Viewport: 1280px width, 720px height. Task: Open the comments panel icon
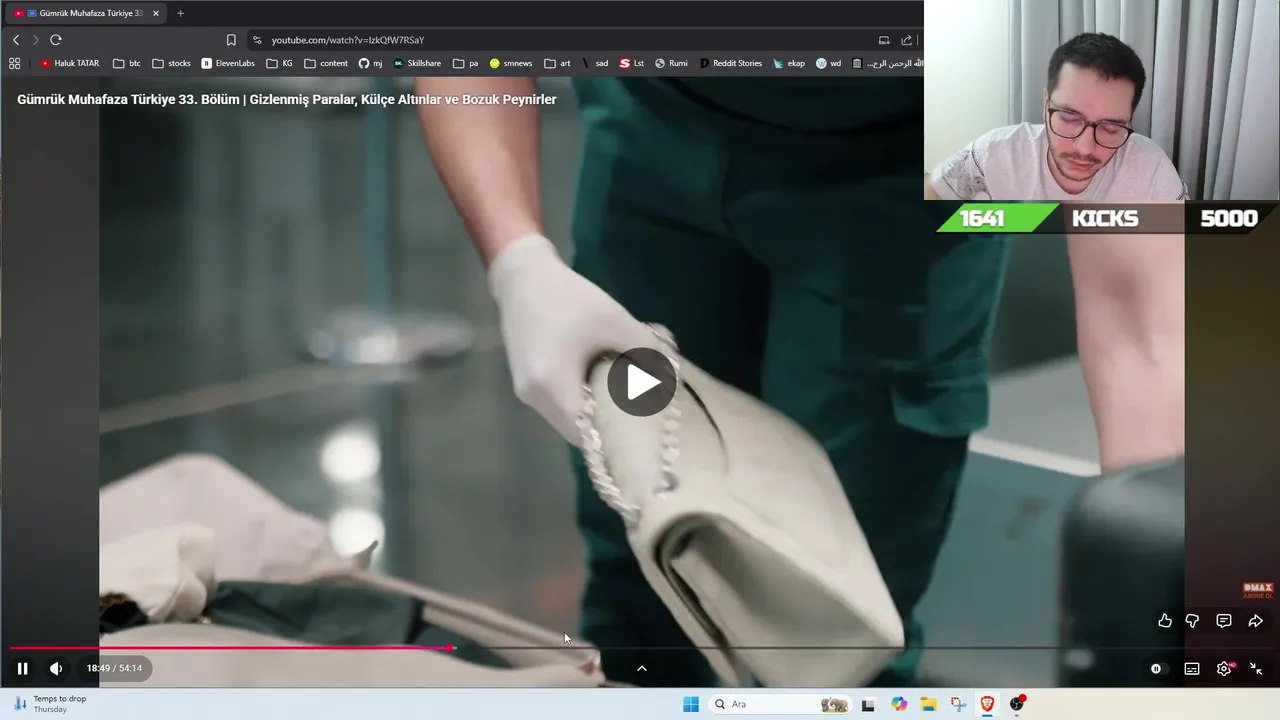[1224, 621]
